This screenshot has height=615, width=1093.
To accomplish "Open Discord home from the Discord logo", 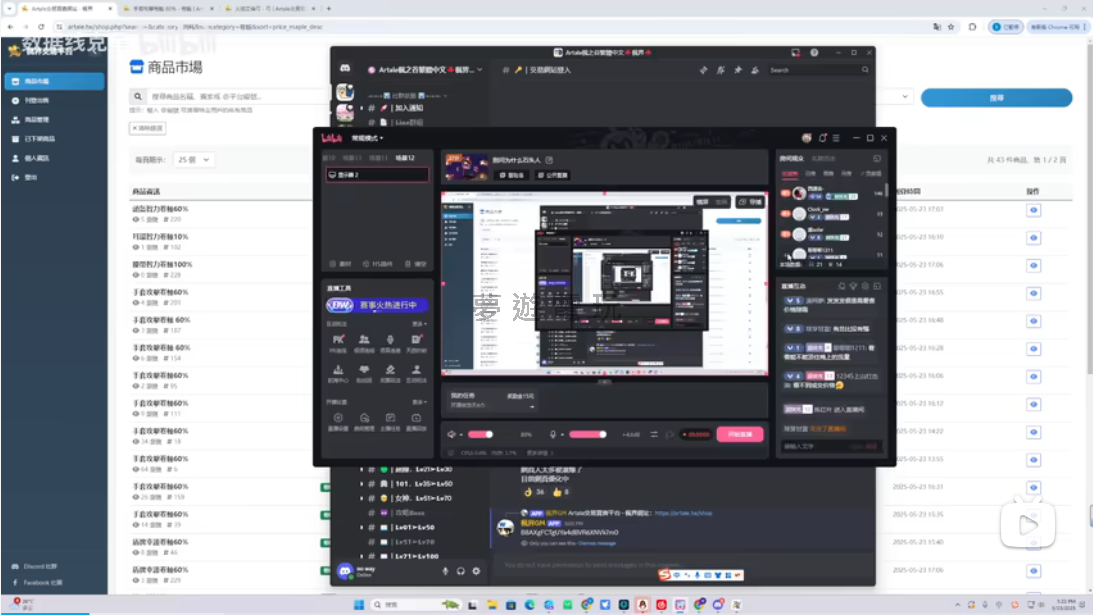I will pyautogui.click(x=345, y=69).
